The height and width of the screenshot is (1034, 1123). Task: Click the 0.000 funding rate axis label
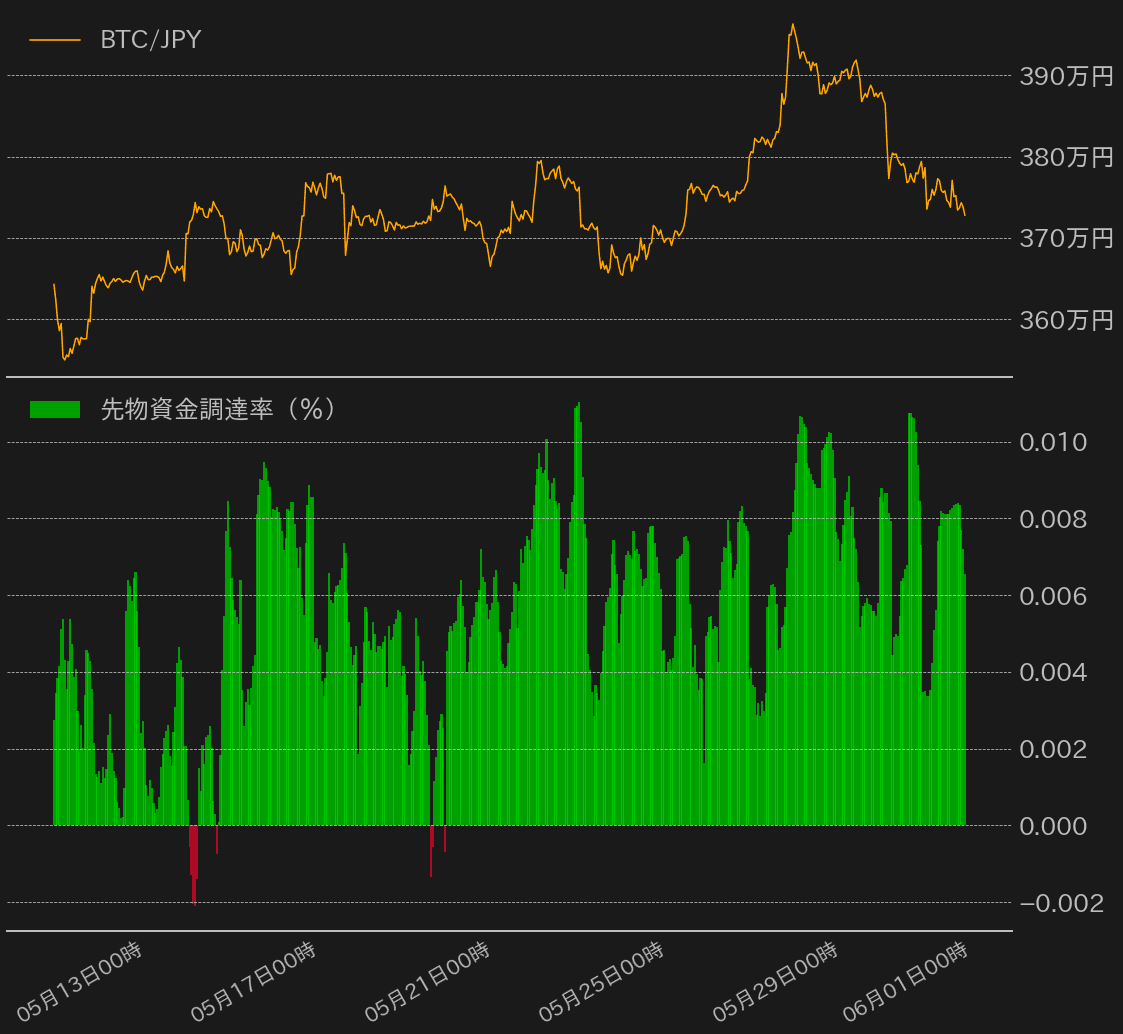pyautogui.click(x=1052, y=826)
